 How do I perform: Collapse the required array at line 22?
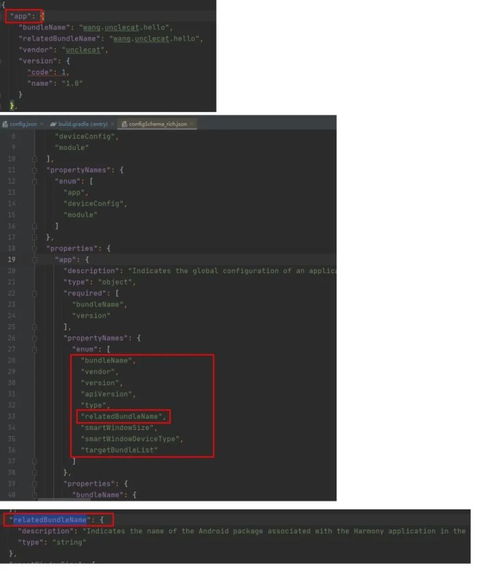pos(35,293)
